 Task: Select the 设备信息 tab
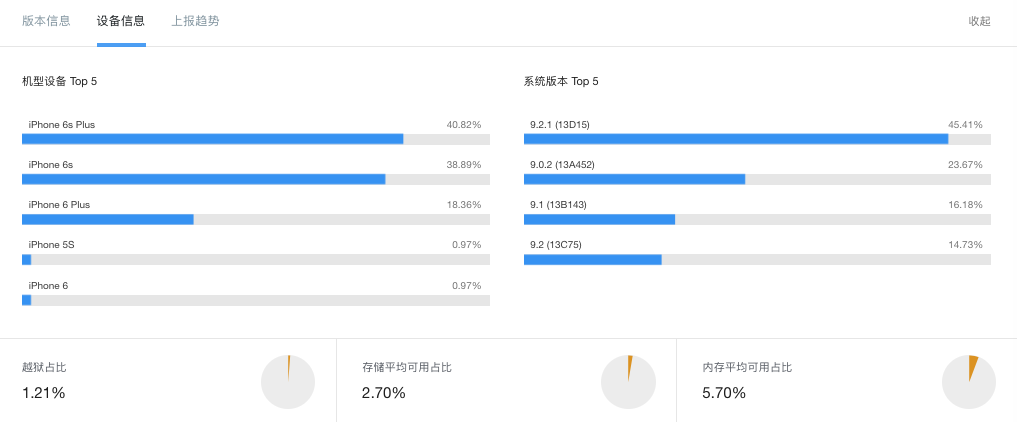click(x=121, y=21)
